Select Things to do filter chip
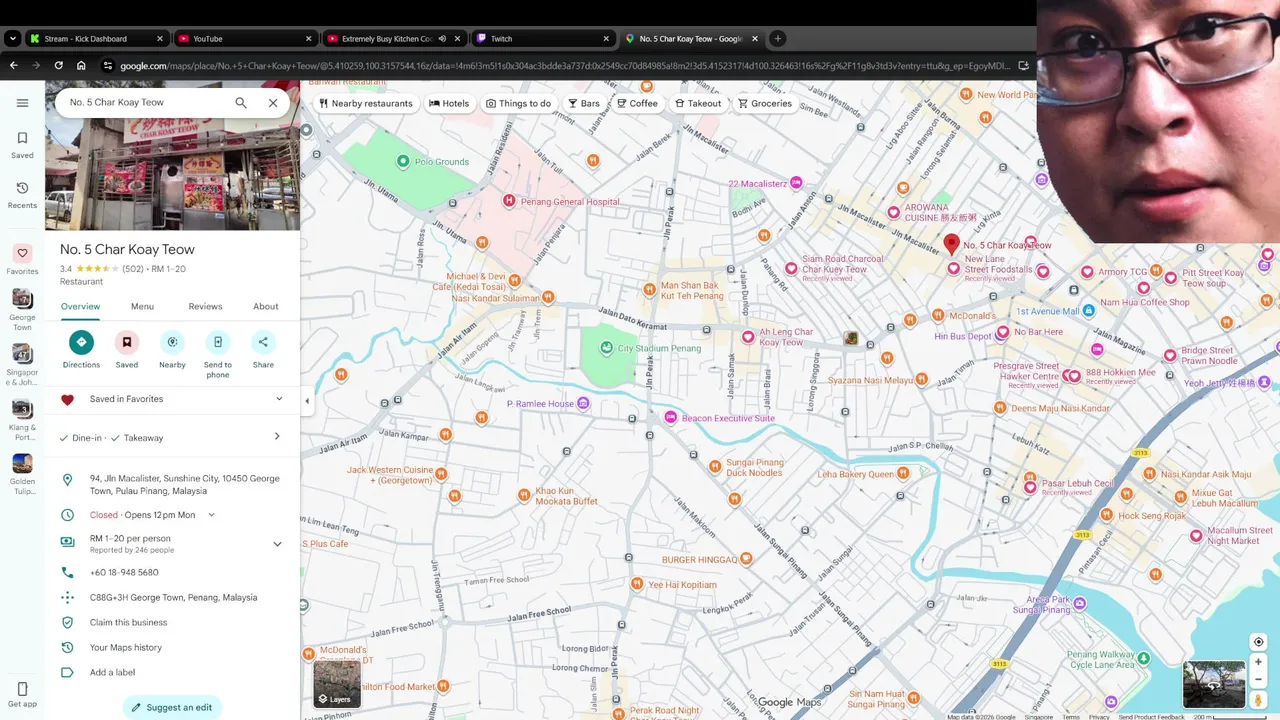This screenshot has height=720, width=1280. [x=518, y=103]
